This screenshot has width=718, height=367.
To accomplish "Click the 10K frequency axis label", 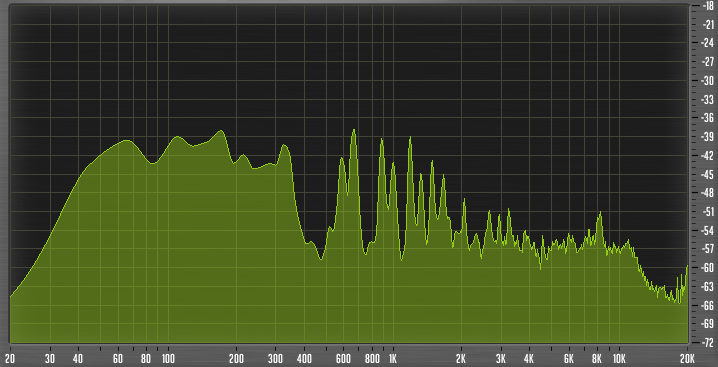I will 619,358.
